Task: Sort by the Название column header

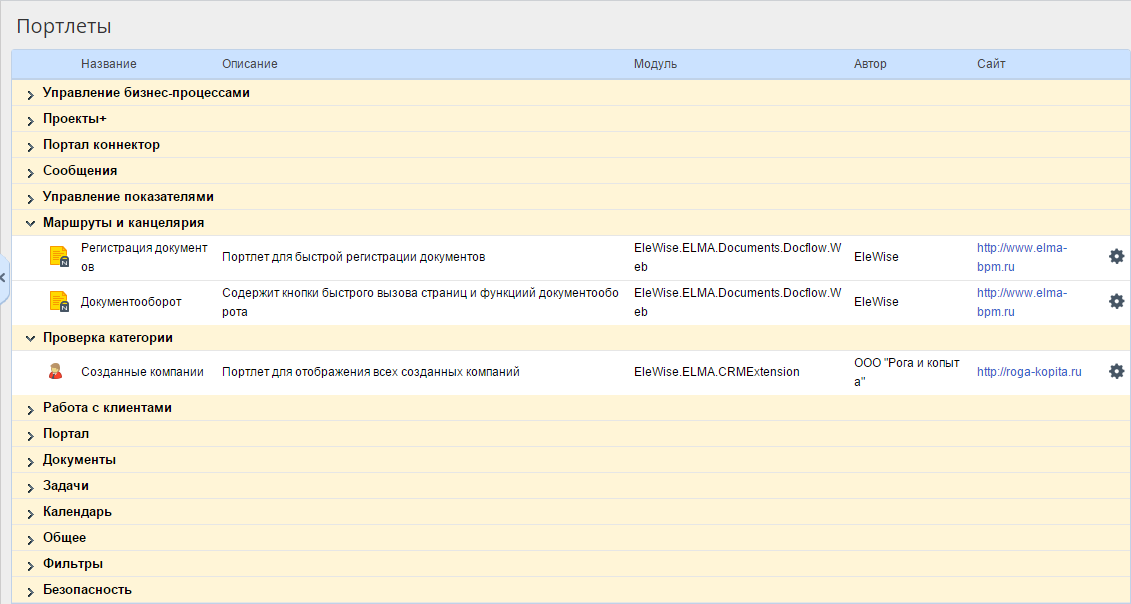Action: [x=109, y=64]
